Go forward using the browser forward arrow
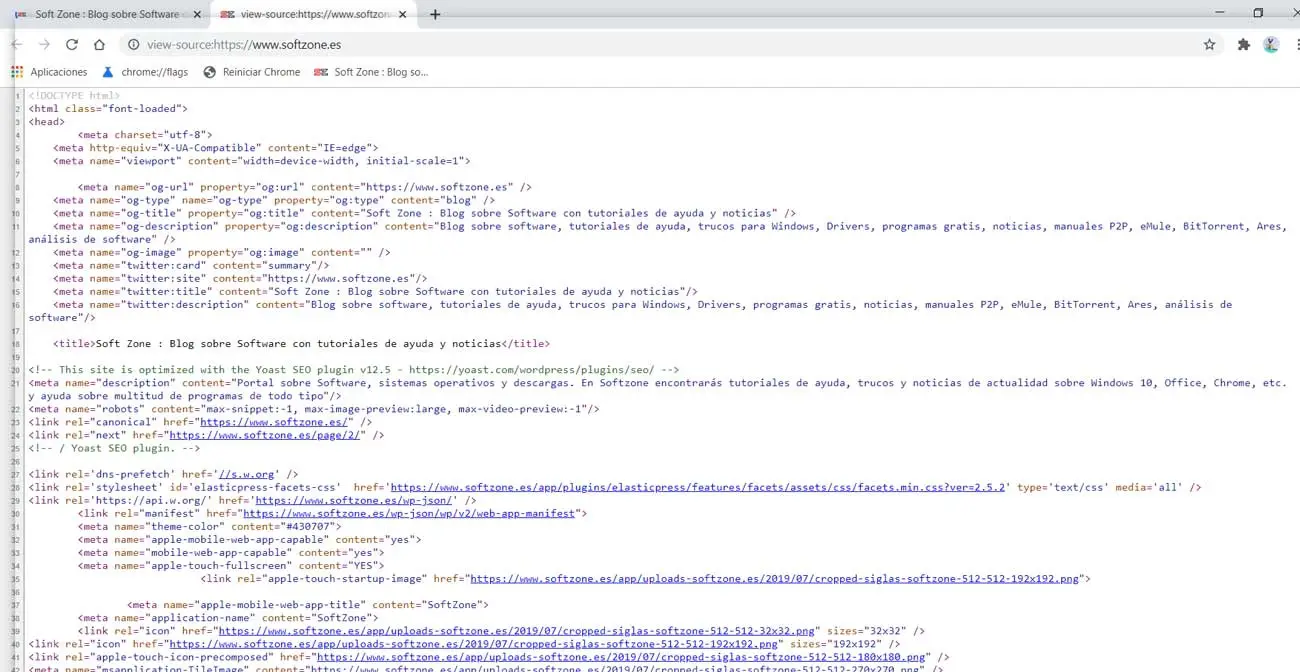The image size is (1300, 672). 44,45
